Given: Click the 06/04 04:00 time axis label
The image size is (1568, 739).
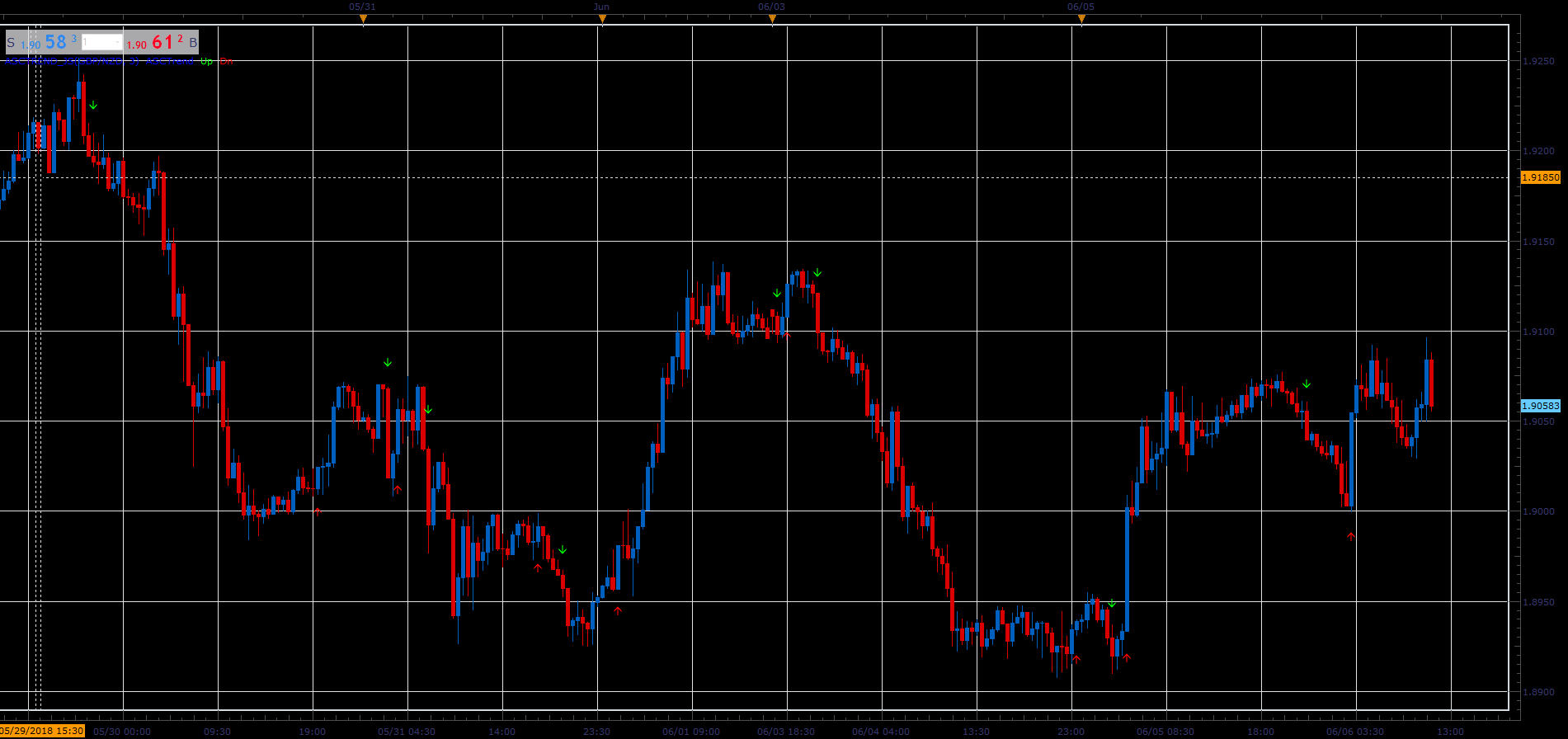Looking at the screenshot, I should tap(881, 732).
